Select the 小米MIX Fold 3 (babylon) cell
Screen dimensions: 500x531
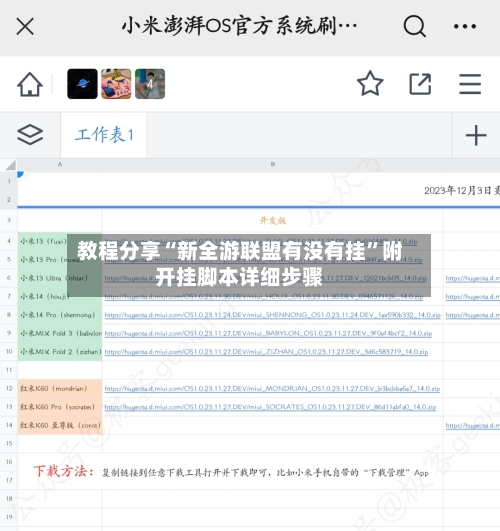[x=60, y=333]
